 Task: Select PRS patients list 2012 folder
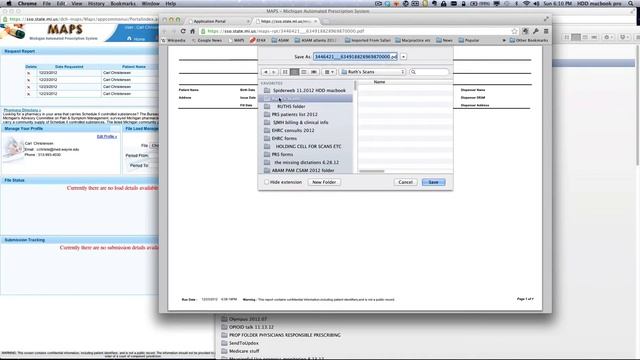click(305, 114)
